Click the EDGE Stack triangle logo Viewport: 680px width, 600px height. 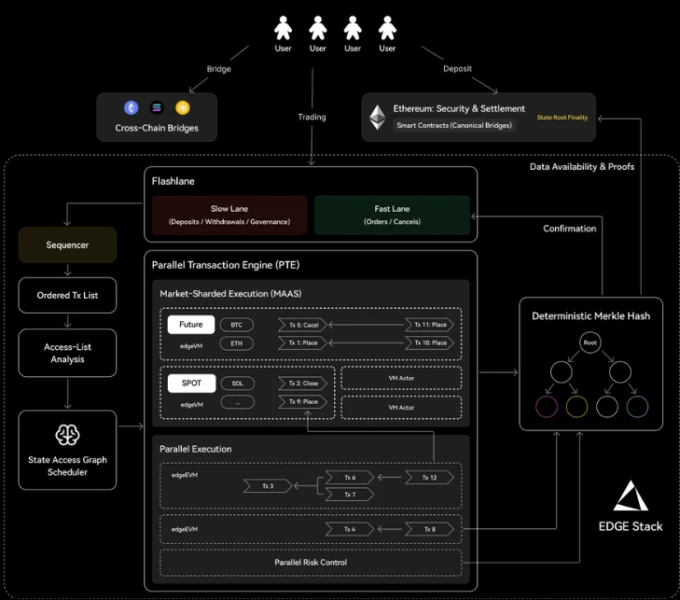tap(631, 496)
